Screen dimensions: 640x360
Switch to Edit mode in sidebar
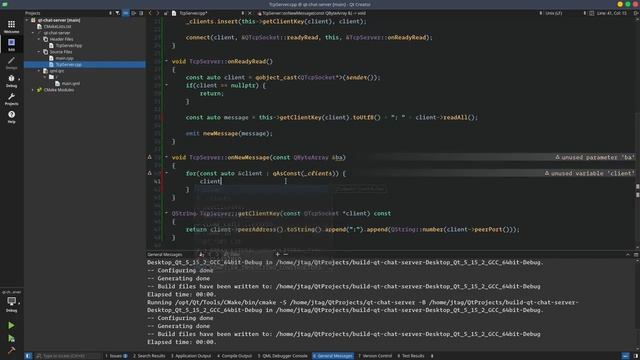click(11, 45)
